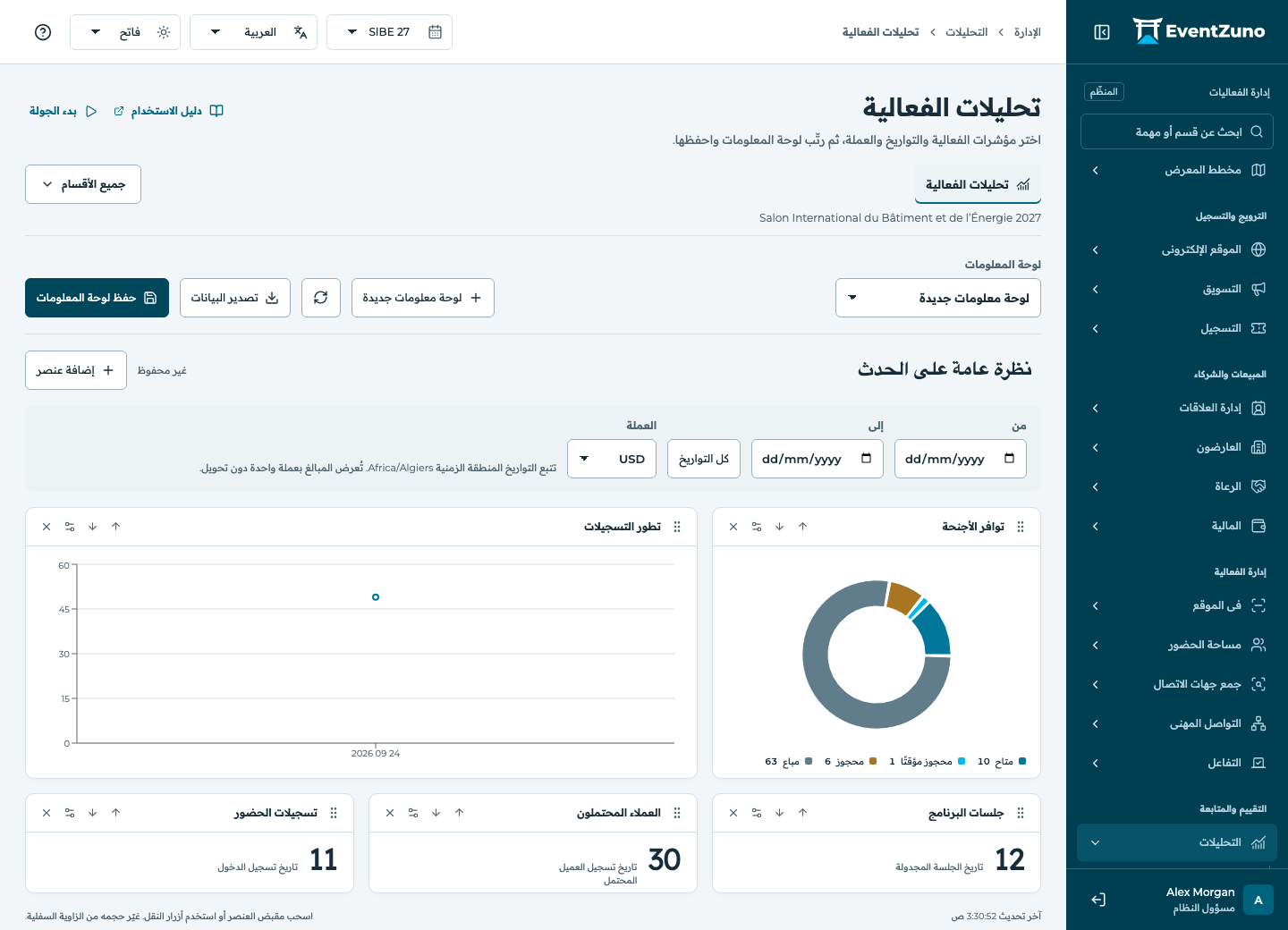Open settings of جلسات البرنامج widget
1288x930 pixels.
tap(757, 813)
